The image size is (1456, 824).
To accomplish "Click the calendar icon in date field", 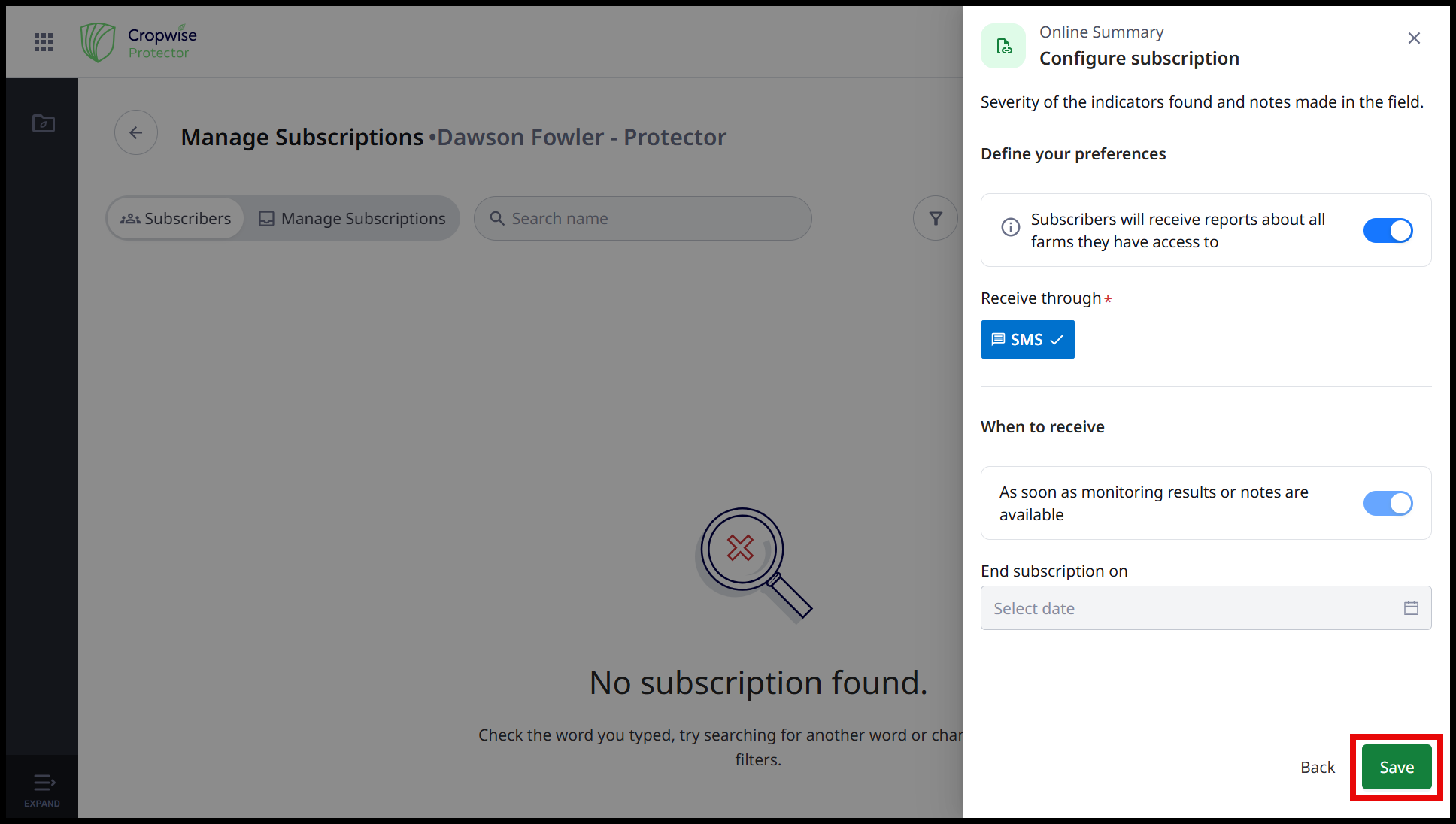I will 1411,608.
